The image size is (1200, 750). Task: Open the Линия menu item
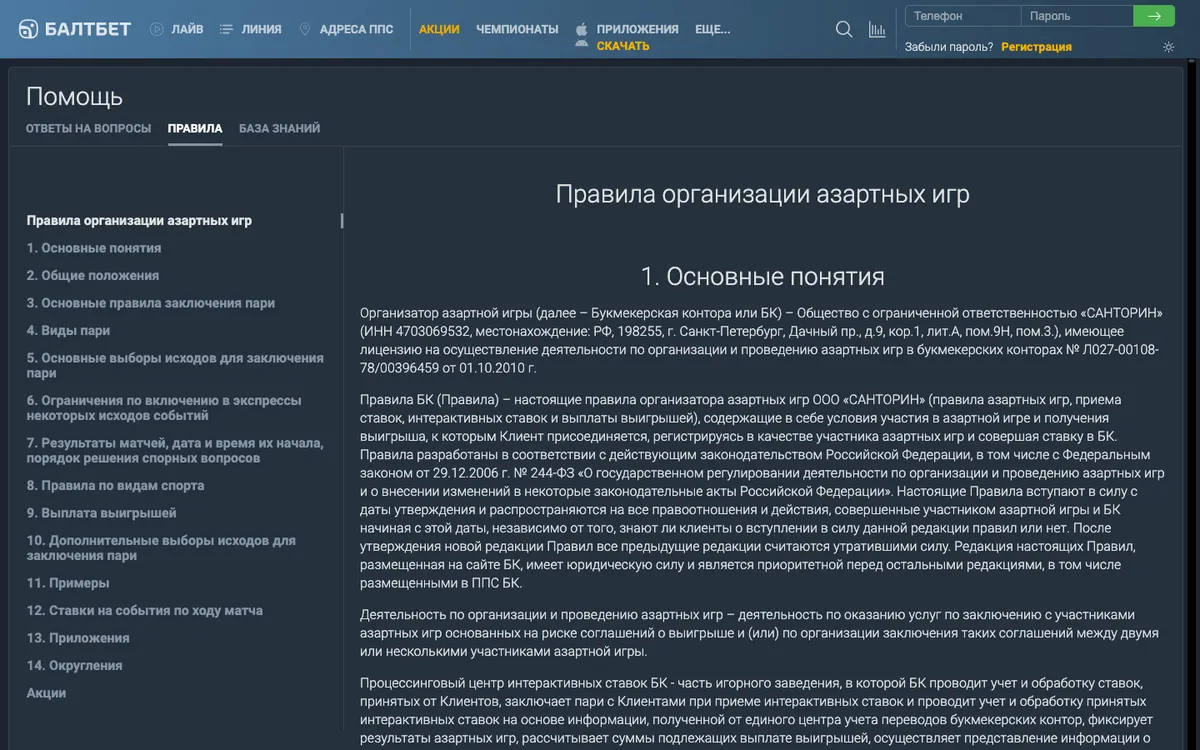(261, 29)
